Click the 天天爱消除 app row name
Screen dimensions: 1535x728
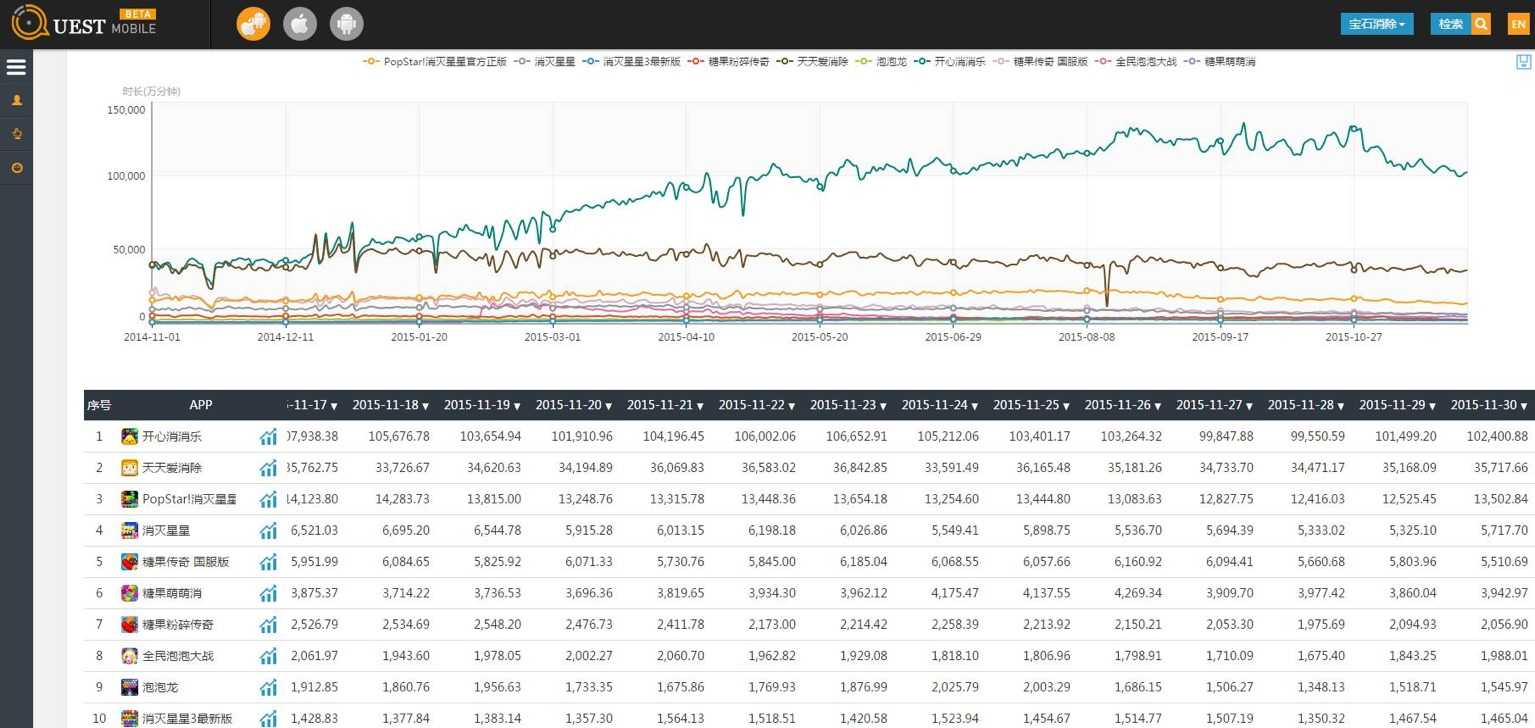171,468
